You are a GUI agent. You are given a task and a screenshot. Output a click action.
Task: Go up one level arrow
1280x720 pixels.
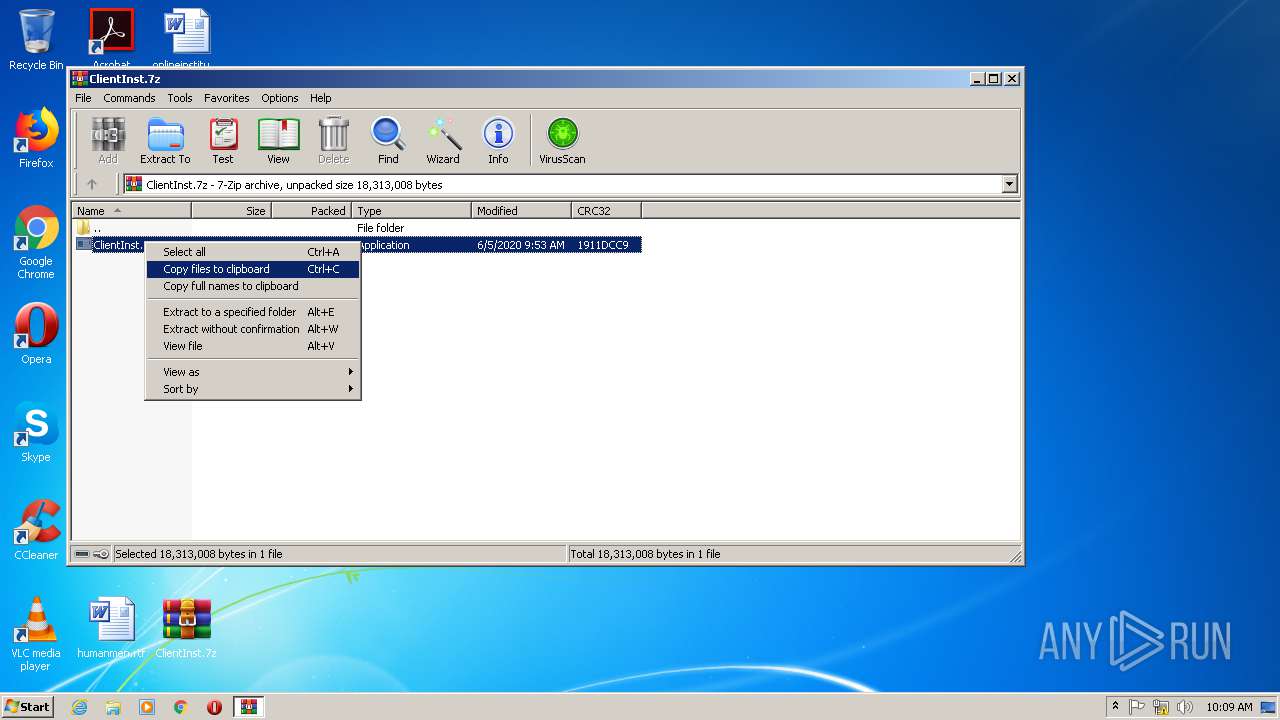point(92,184)
